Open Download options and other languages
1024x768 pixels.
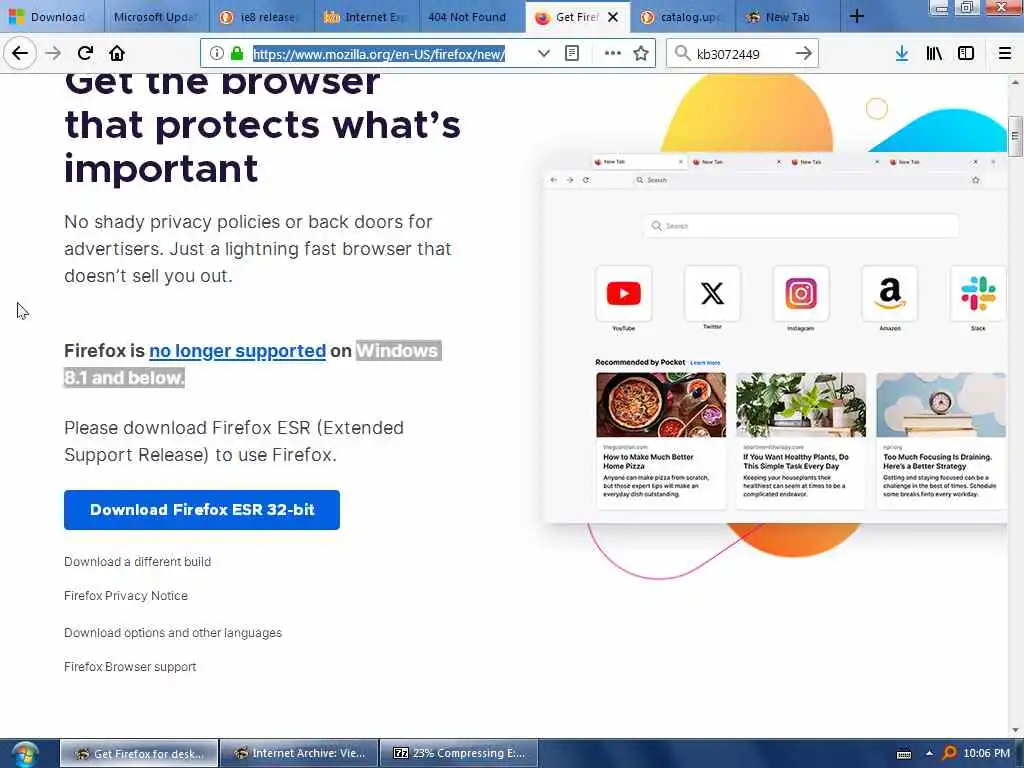(172, 633)
